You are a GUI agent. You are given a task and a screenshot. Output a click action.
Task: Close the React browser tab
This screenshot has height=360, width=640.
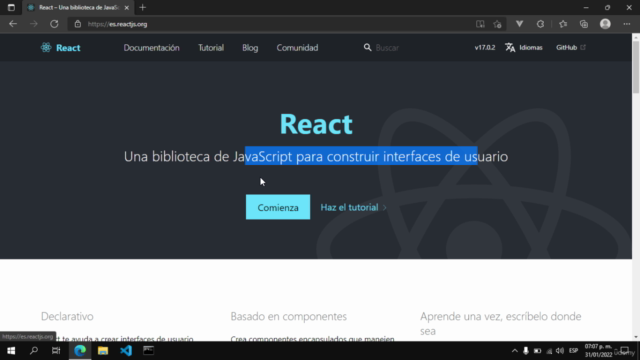pos(127,7)
